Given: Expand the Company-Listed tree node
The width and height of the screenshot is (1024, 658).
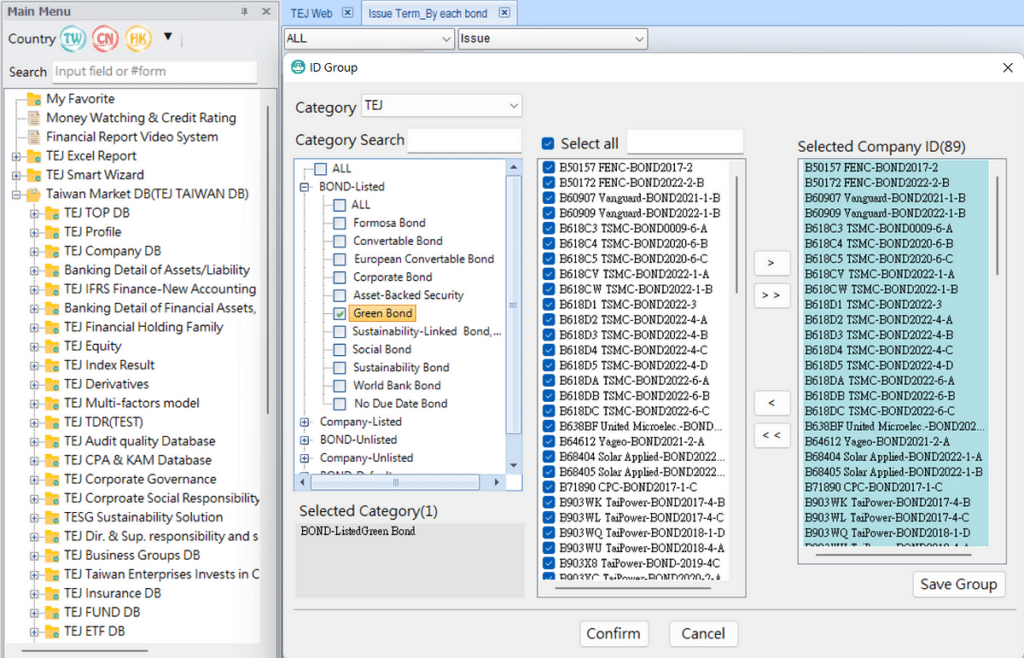Looking at the screenshot, I should (x=305, y=422).
